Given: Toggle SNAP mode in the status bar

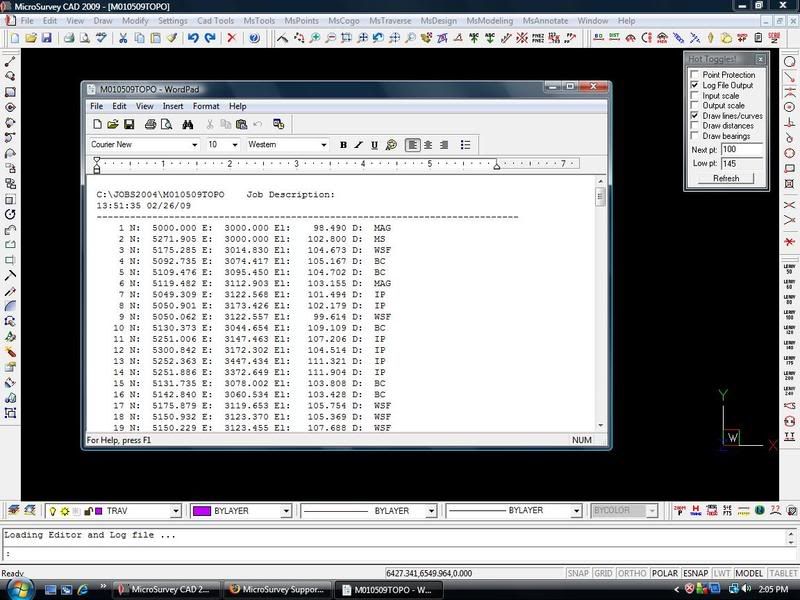Looking at the screenshot, I should pos(578,573).
